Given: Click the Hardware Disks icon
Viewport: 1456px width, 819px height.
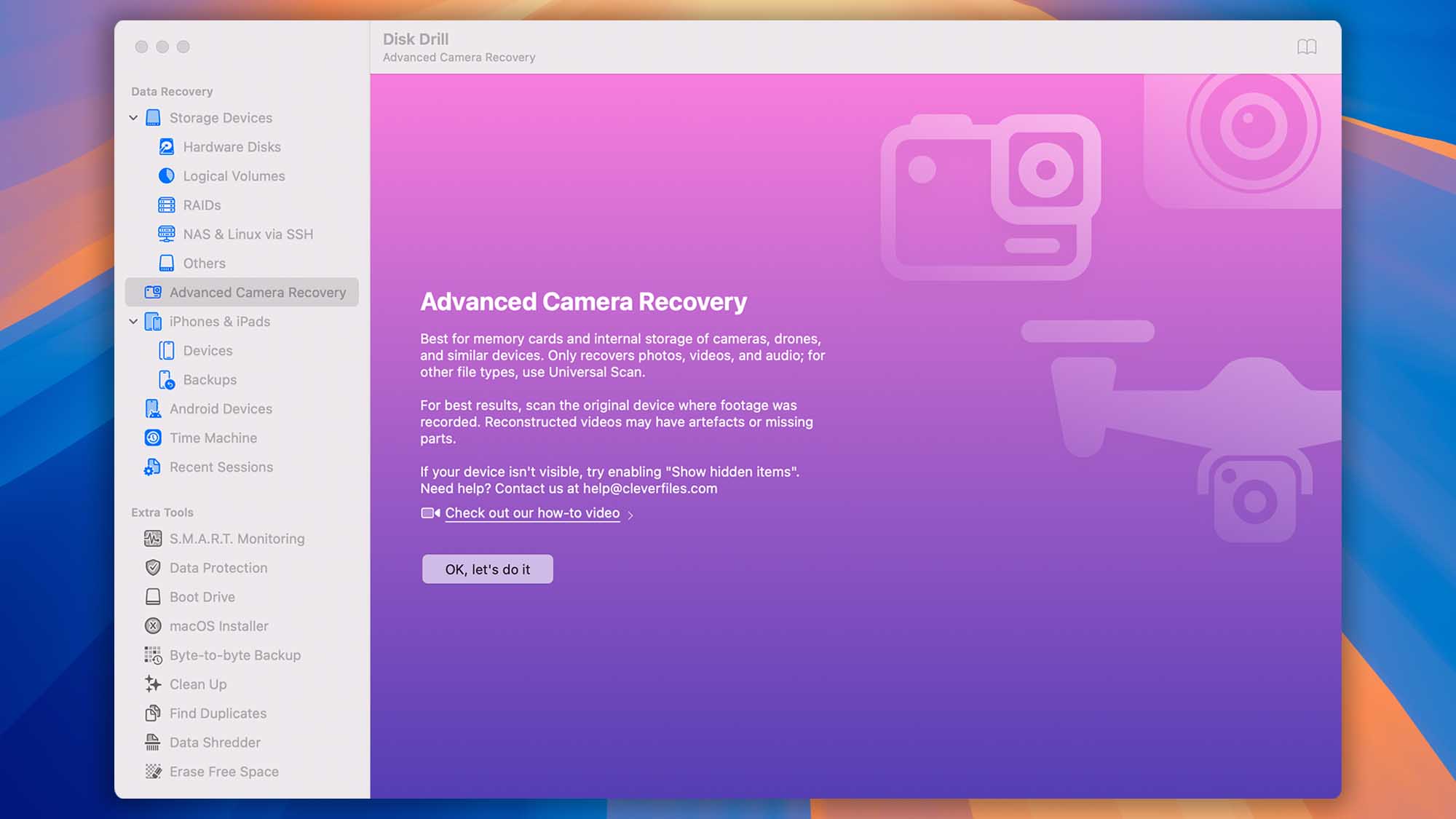Looking at the screenshot, I should 167,147.
